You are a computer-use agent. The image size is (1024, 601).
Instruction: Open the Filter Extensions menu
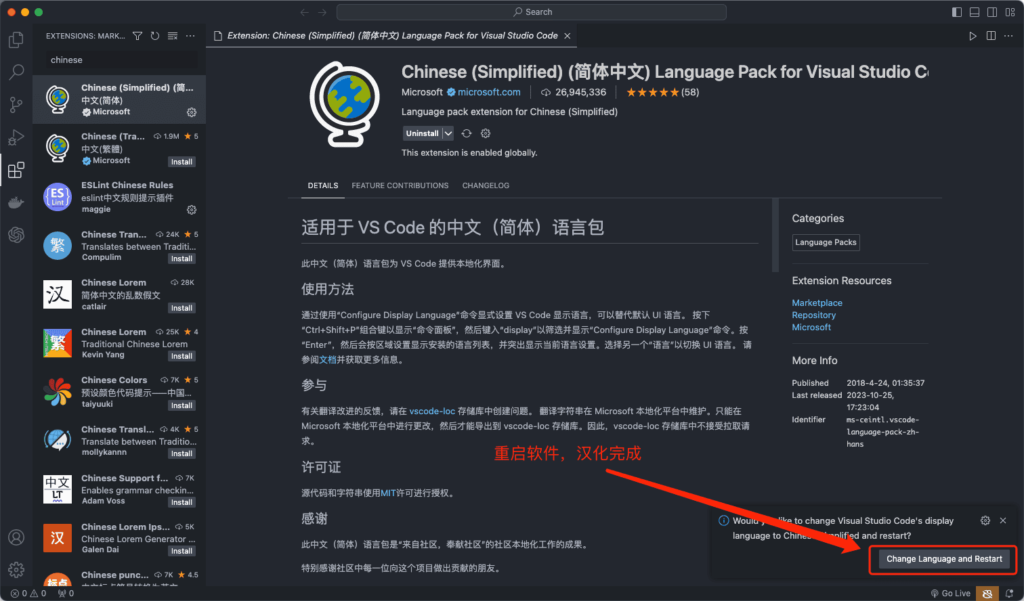[x=138, y=35]
